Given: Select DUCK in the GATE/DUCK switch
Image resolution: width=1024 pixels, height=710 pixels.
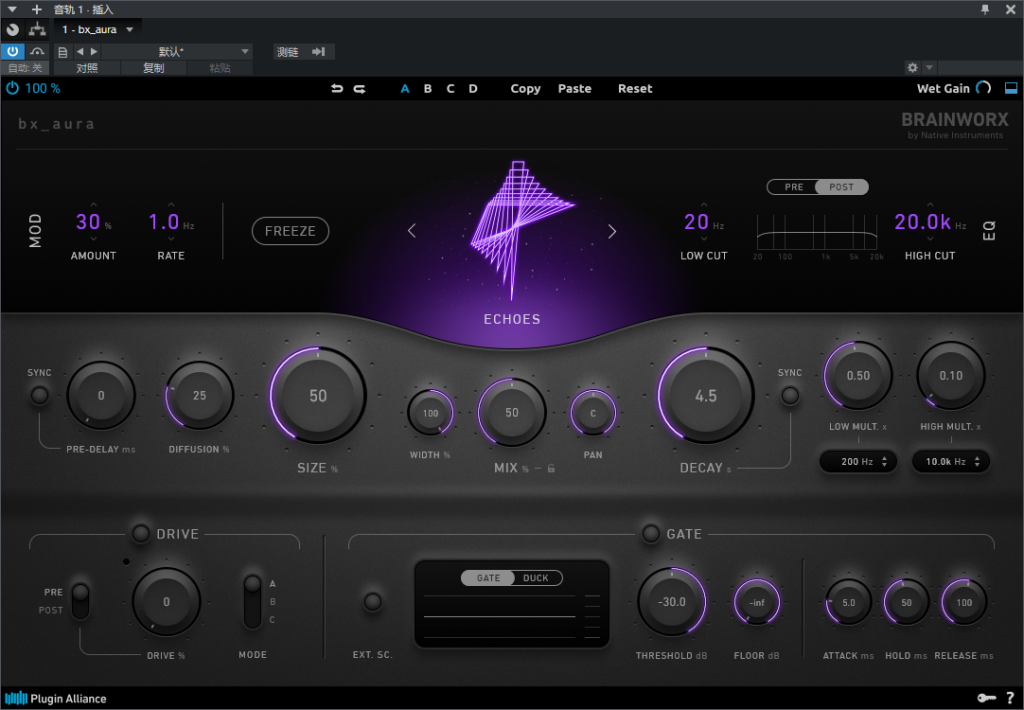Looking at the screenshot, I should pos(536,578).
